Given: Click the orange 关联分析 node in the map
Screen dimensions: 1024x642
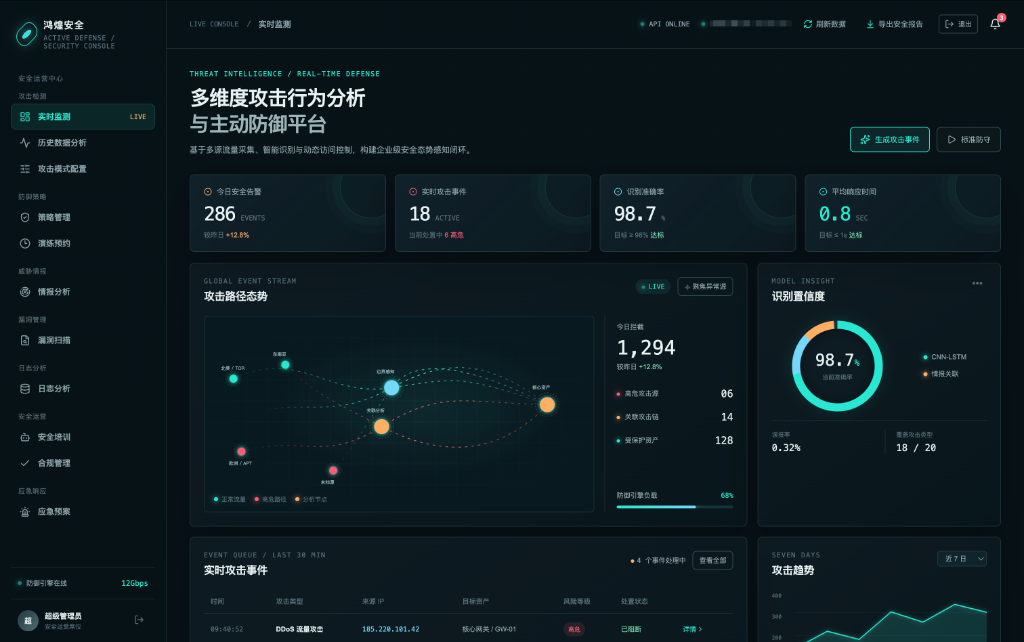Looking at the screenshot, I should click(x=381, y=426).
